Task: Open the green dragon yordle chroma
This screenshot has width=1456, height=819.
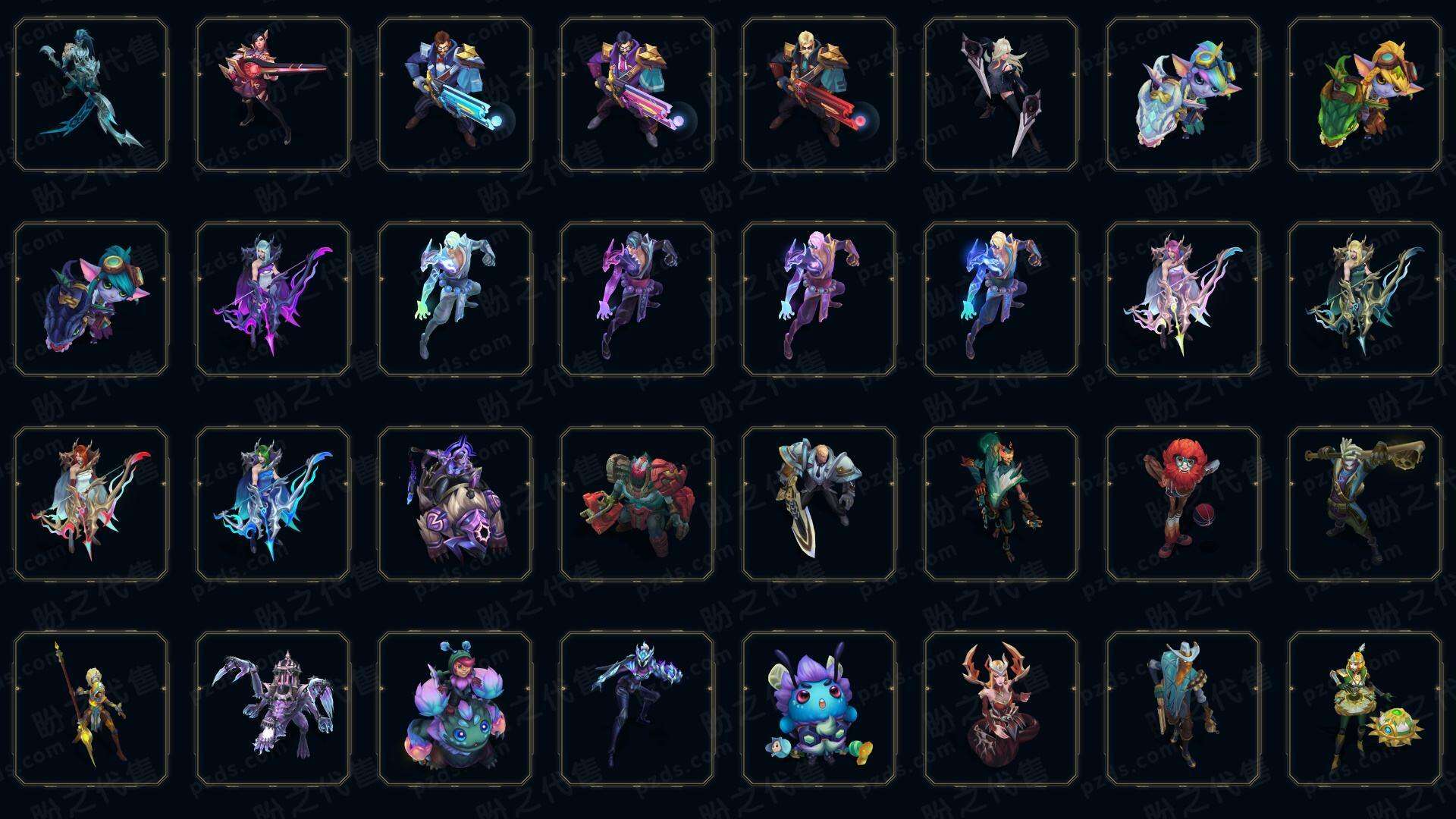Action: pyautogui.click(x=1365, y=94)
